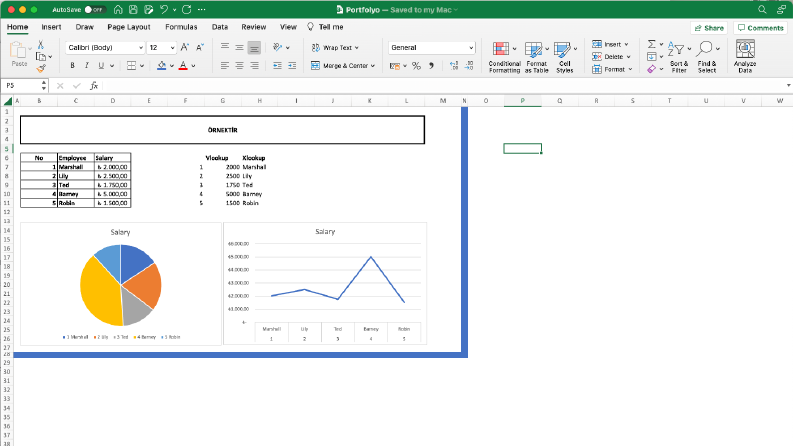
Task: Click the Save icon in title bar
Action: point(133,10)
